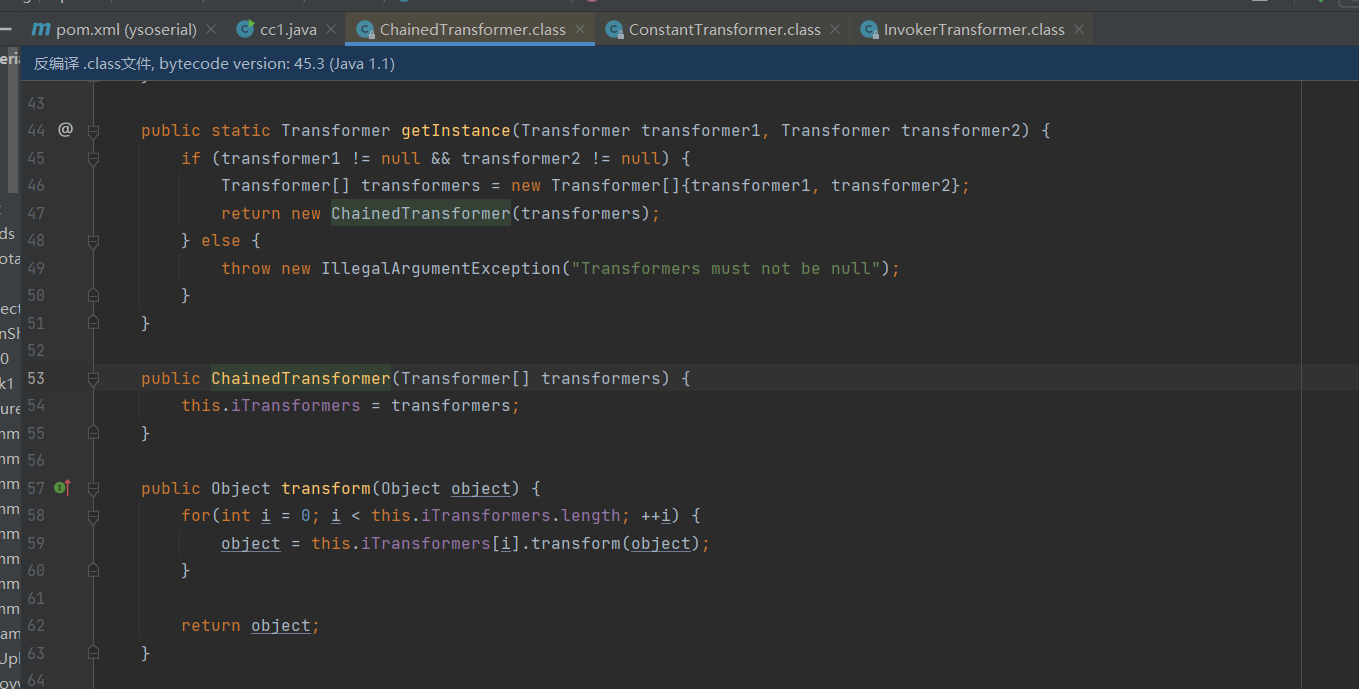Collapse the else block fold at line 48
The width and height of the screenshot is (1359, 689).
click(93, 241)
